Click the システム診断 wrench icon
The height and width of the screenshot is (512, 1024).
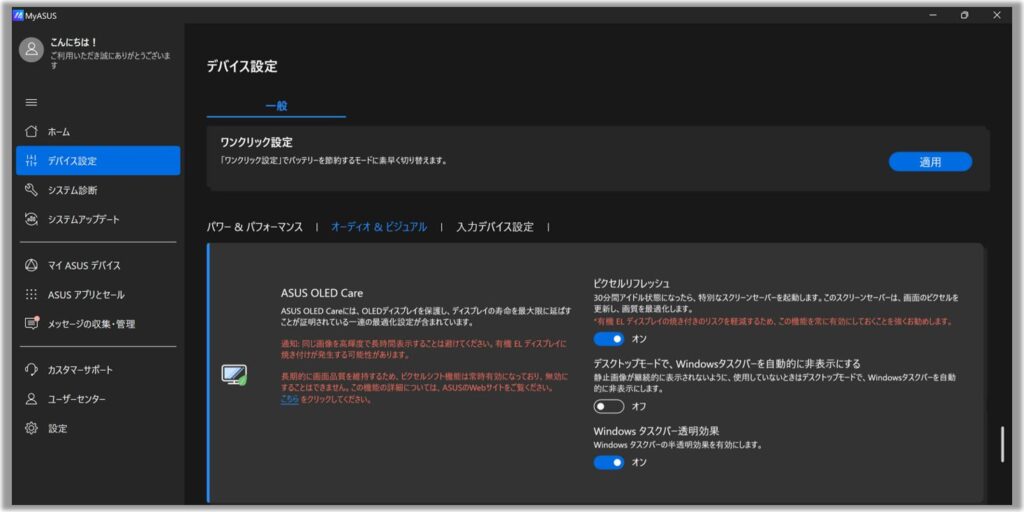(x=31, y=190)
